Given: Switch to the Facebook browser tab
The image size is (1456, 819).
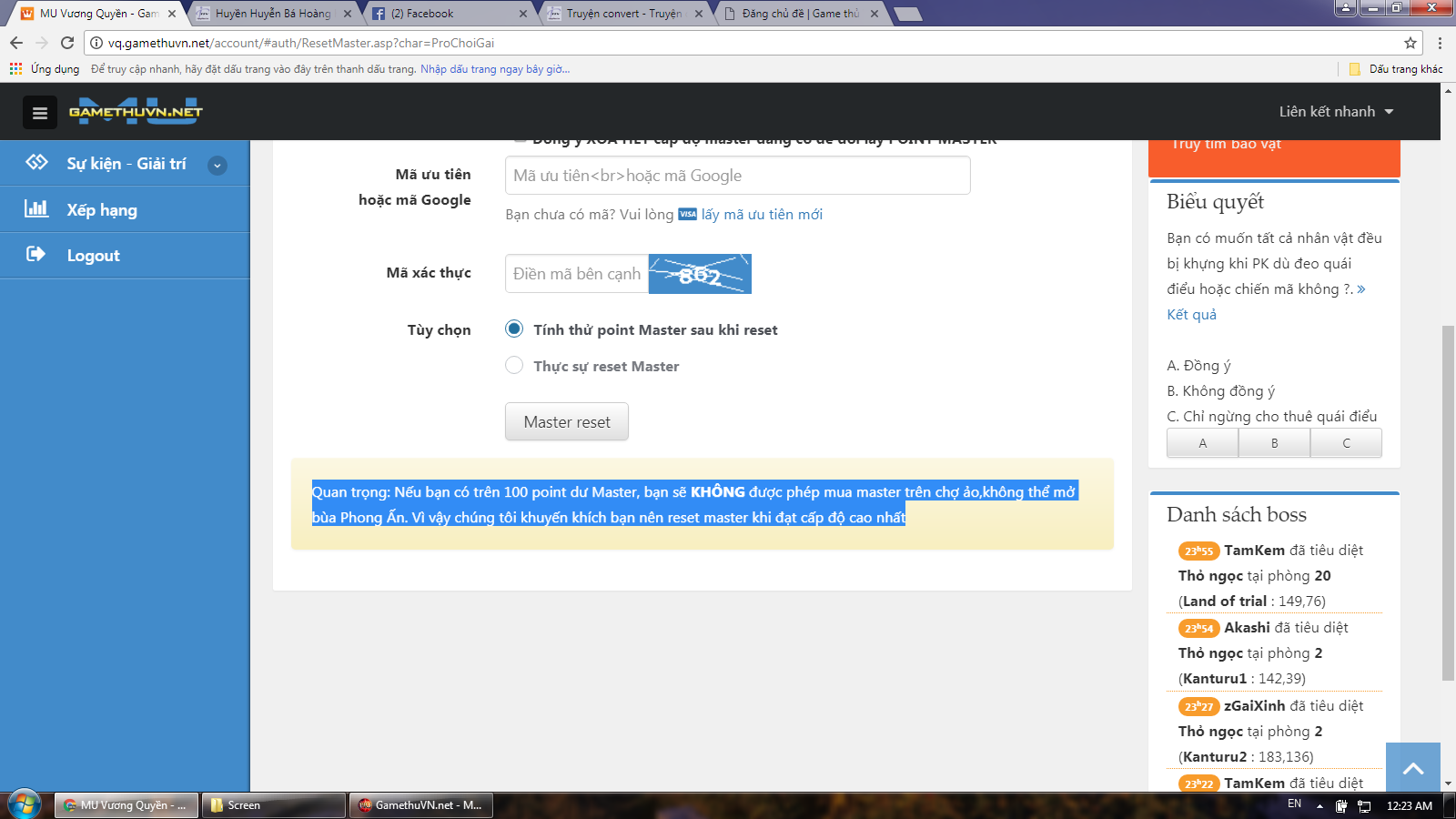Looking at the screenshot, I should pos(446,14).
